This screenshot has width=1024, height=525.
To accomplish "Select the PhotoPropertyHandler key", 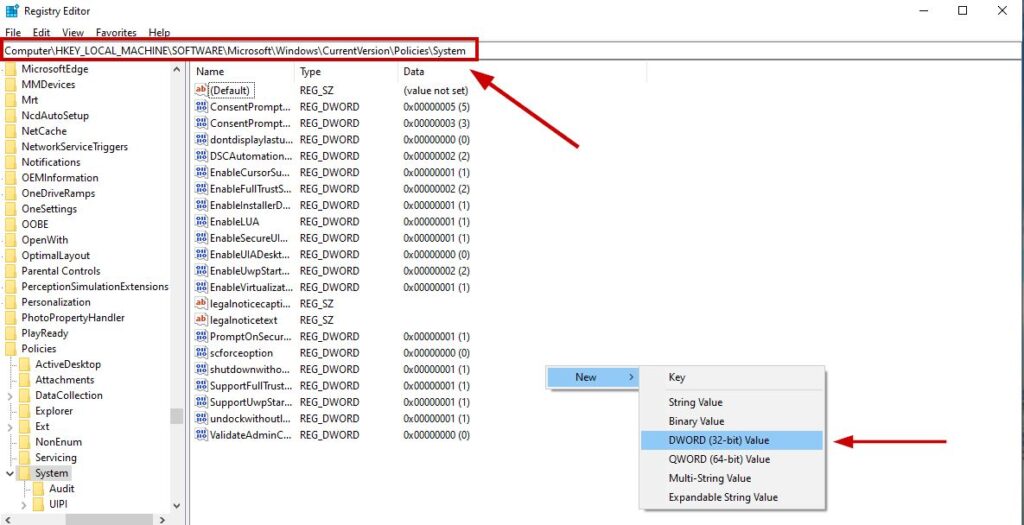I will (x=72, y=317).
